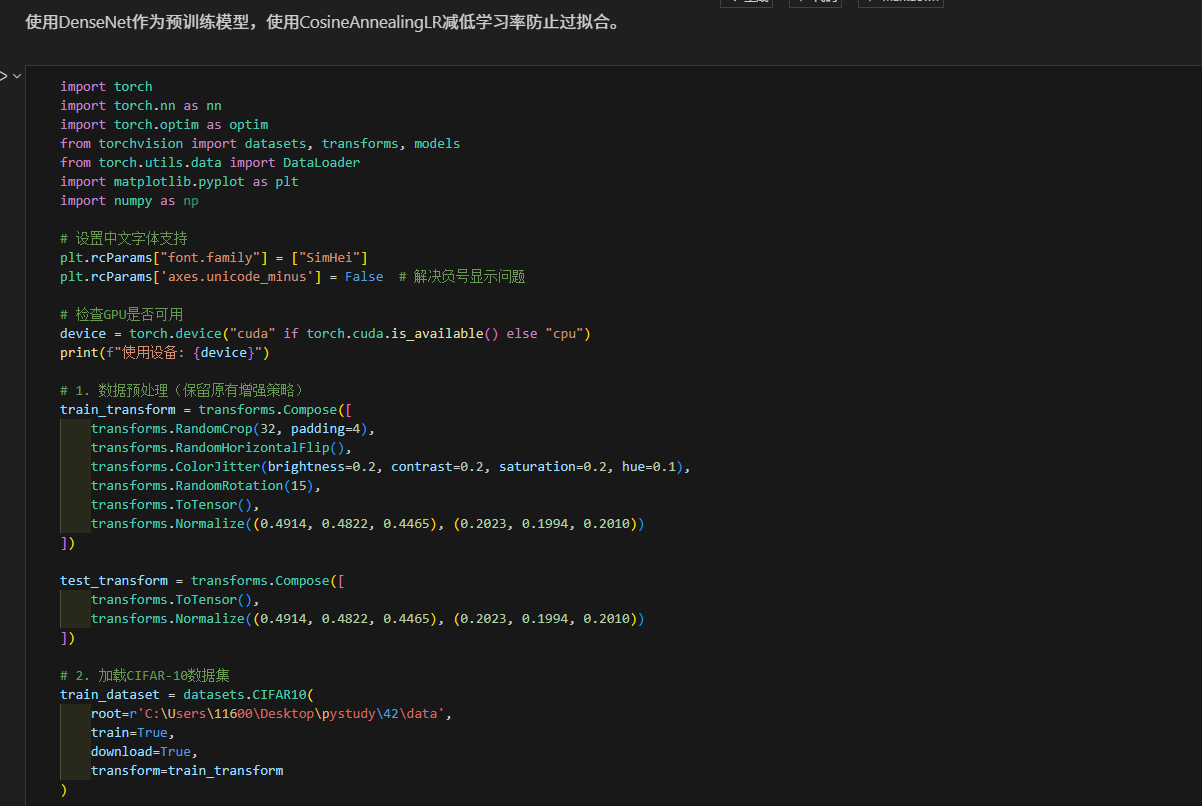
Task: Click the 'test_transform = transforms.Compose([' line
Action: [202, 580]
